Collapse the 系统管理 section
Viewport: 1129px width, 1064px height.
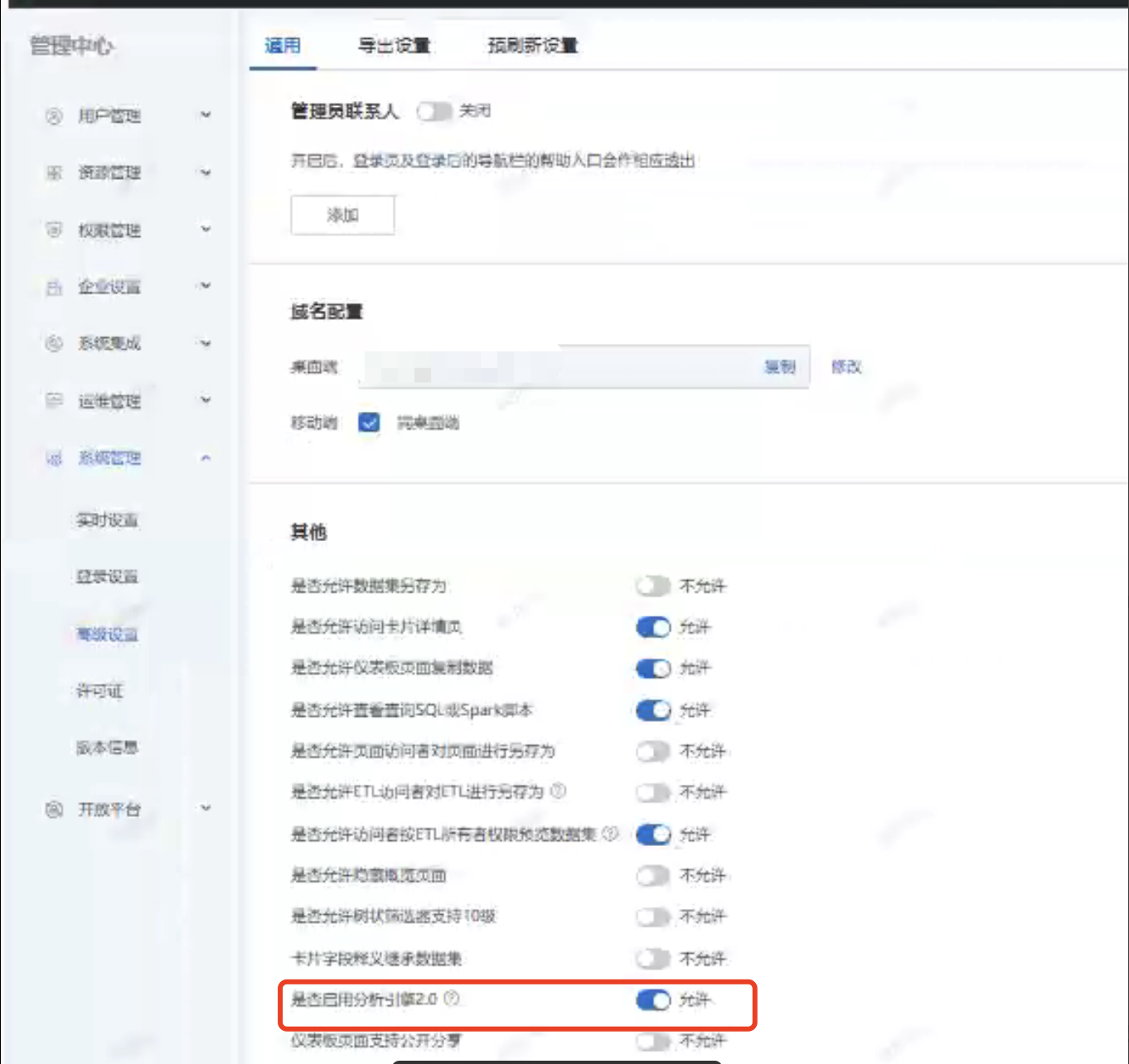(204, 457)
